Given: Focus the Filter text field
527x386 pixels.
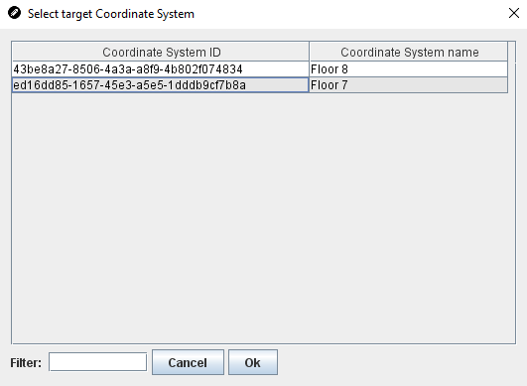Looking at the screenshot, I should point(98,362).
